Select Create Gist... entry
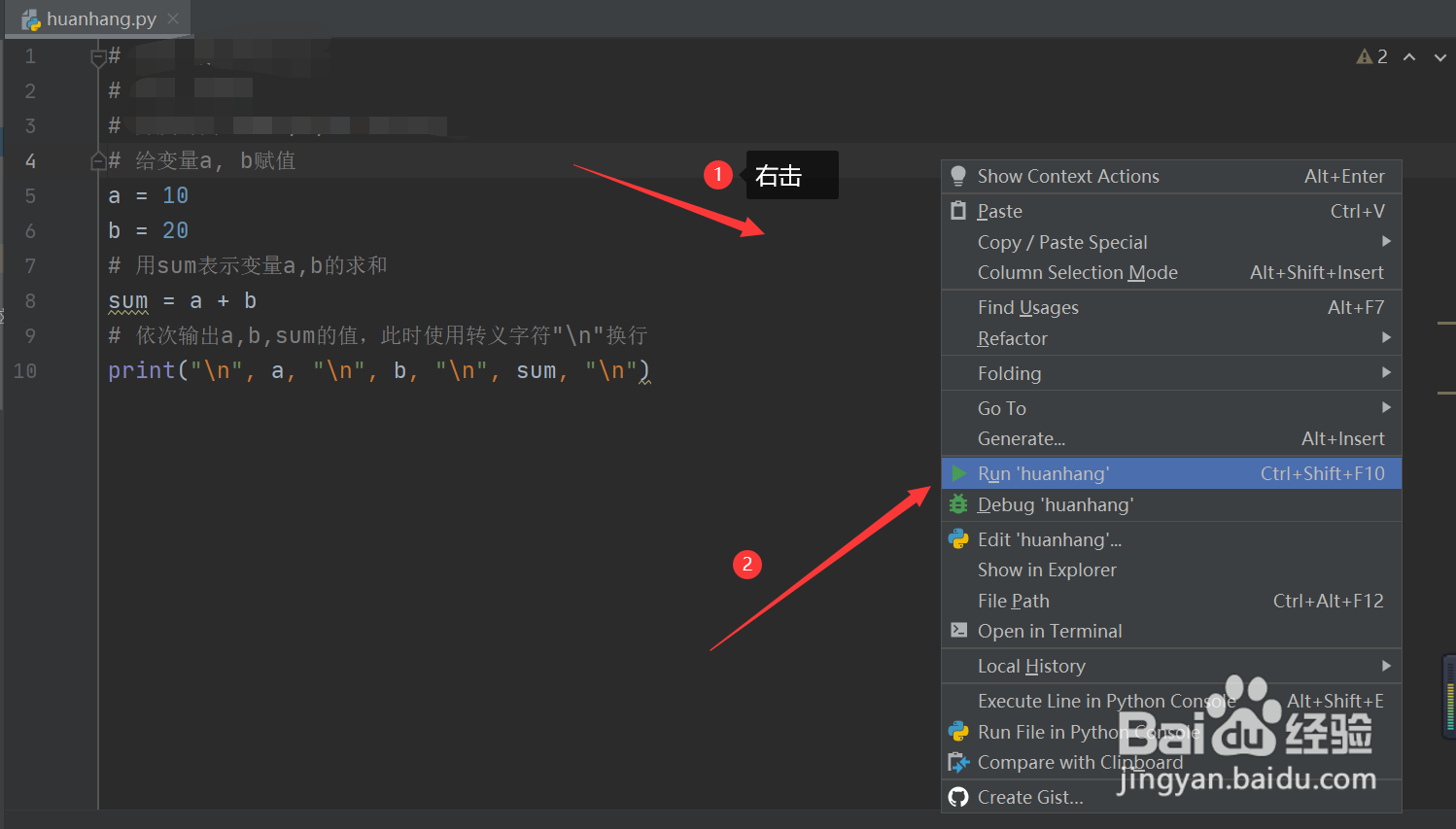This screenshot has width=1456, height=829. (1171, 797)
